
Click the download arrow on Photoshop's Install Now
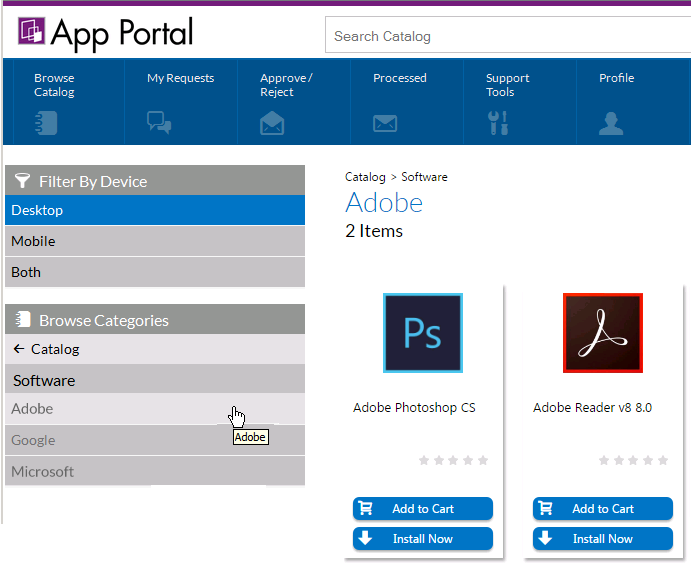(x=365, y=538)
